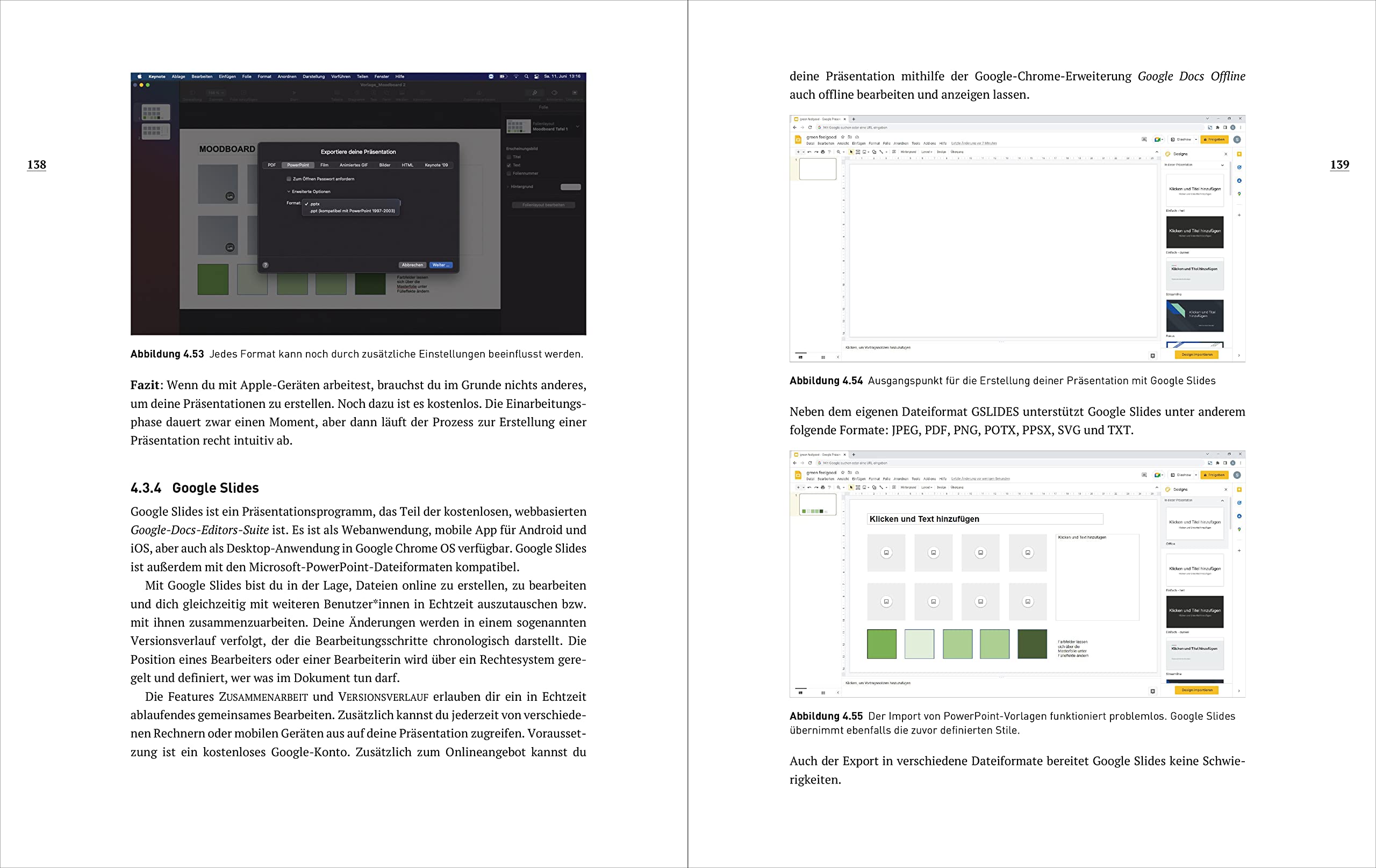Viewport: 1376px width, 868px height.
Task: Switch to the Keynote '09 export tab
Action: (x=436, y=165)
